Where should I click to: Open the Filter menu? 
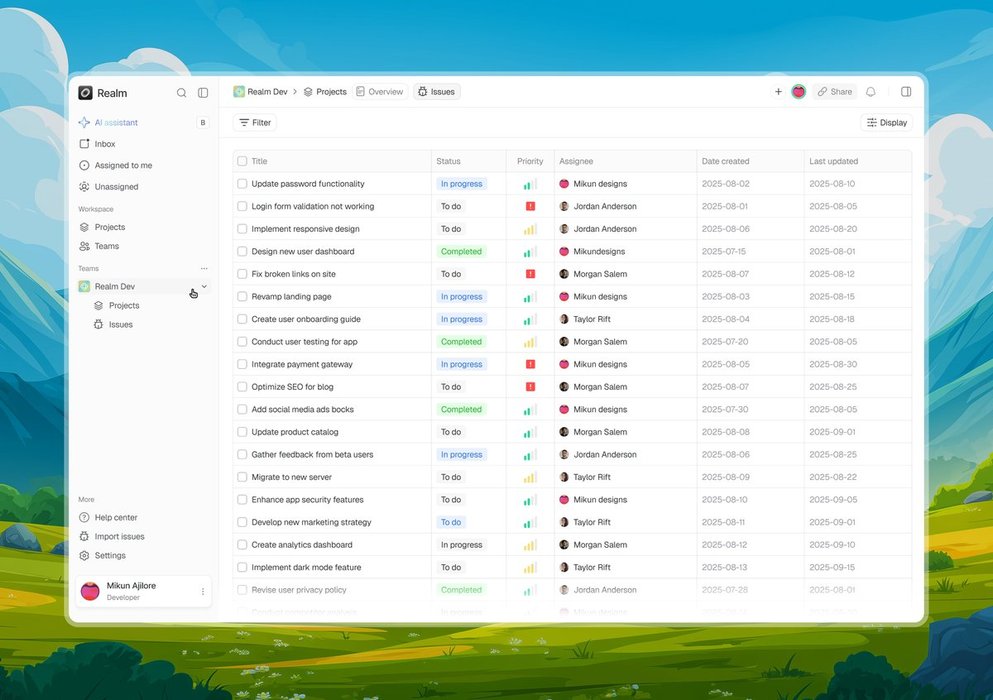(x=255, y=123)
